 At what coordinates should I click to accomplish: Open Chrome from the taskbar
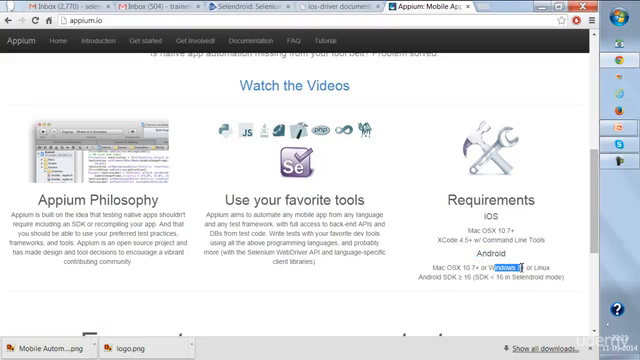[619, 60]
